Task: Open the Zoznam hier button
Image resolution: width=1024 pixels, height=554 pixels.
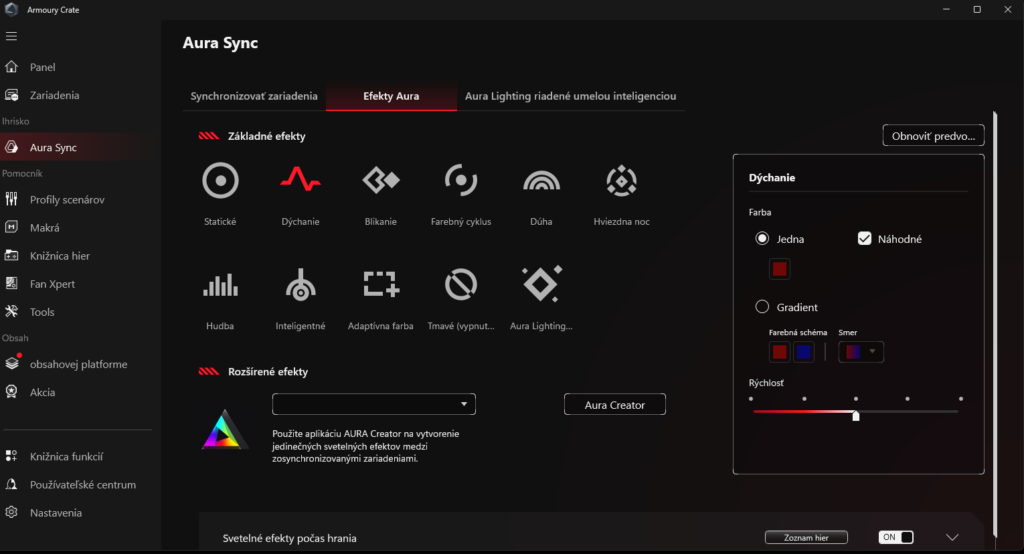Action: (806, 537)
